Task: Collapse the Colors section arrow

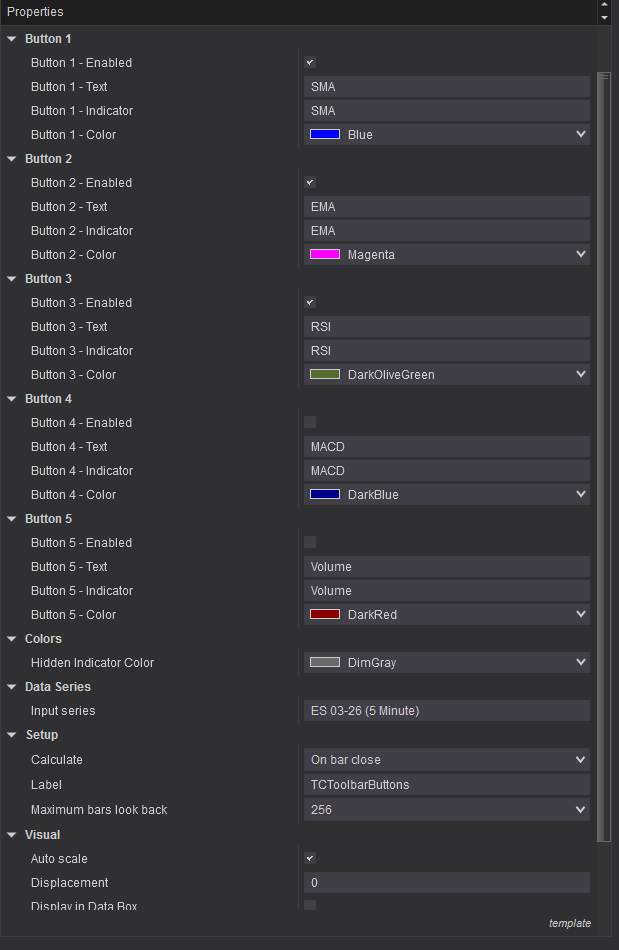Action: click(x=12, y=639)
